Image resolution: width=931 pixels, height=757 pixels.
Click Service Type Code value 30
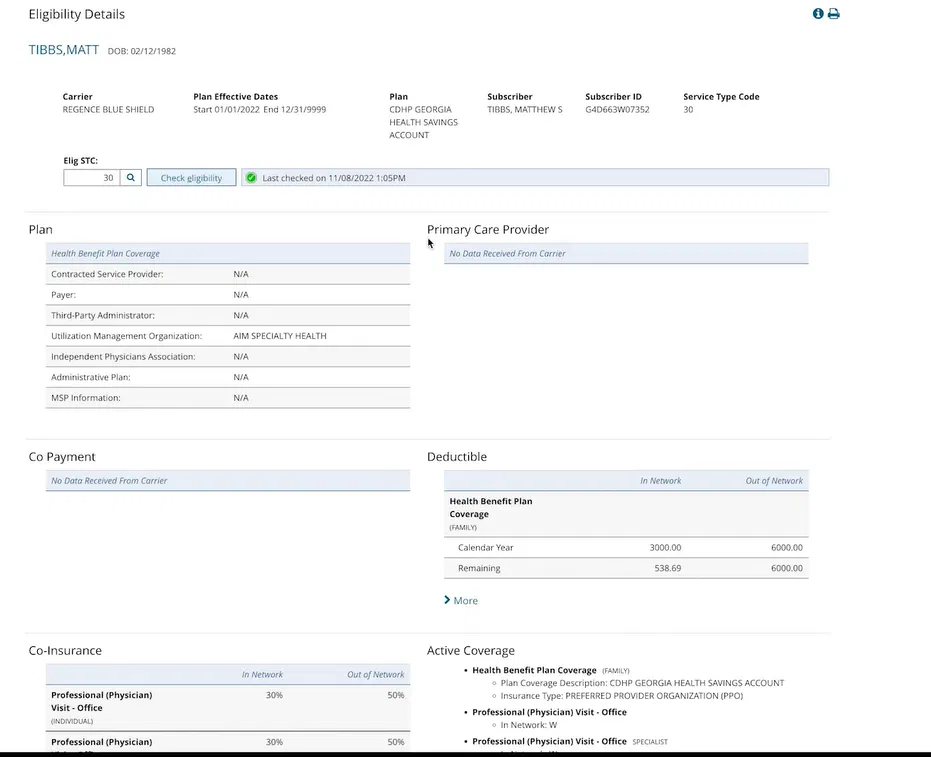(688, 109)
